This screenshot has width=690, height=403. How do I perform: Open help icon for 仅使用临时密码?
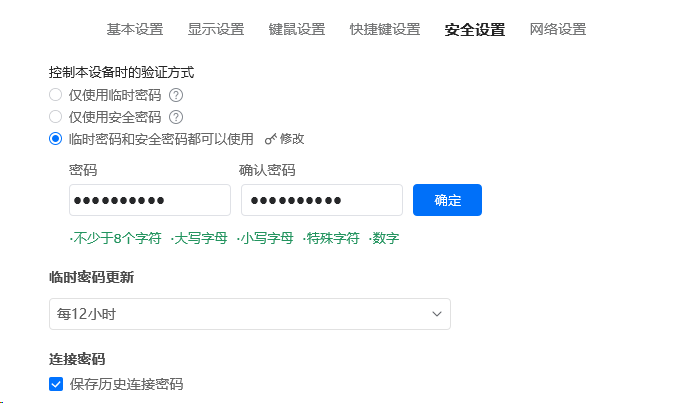[176, 95]
